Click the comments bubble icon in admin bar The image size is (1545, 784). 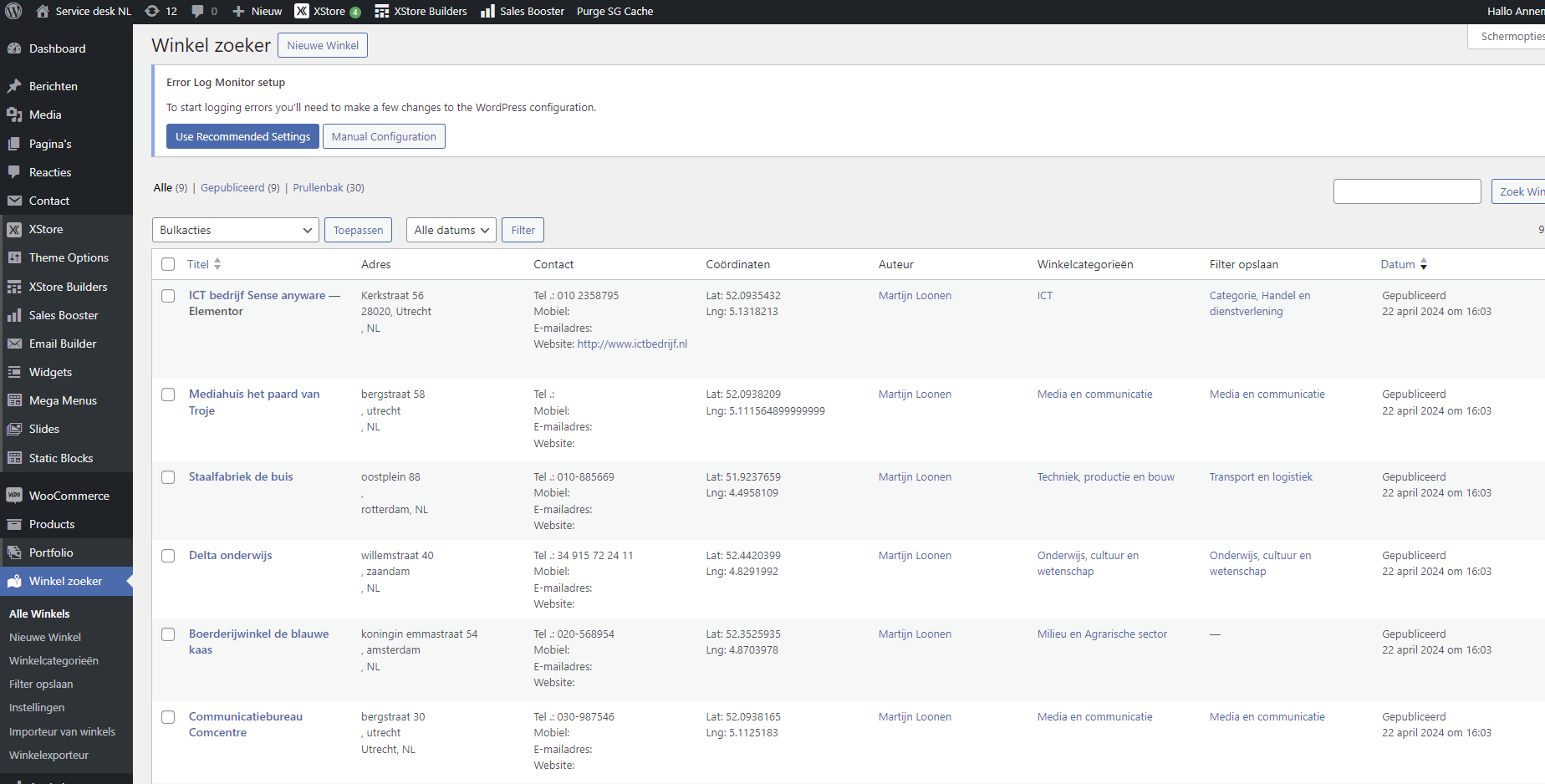(x=198, y=11)
